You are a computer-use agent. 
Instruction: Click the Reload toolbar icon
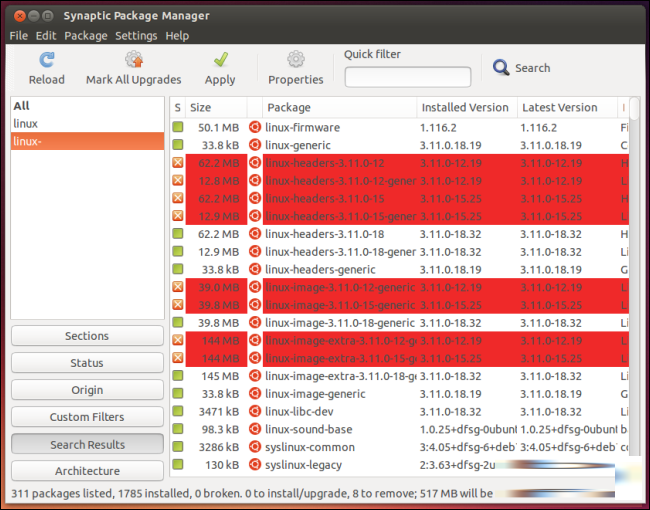click(46, 60)
